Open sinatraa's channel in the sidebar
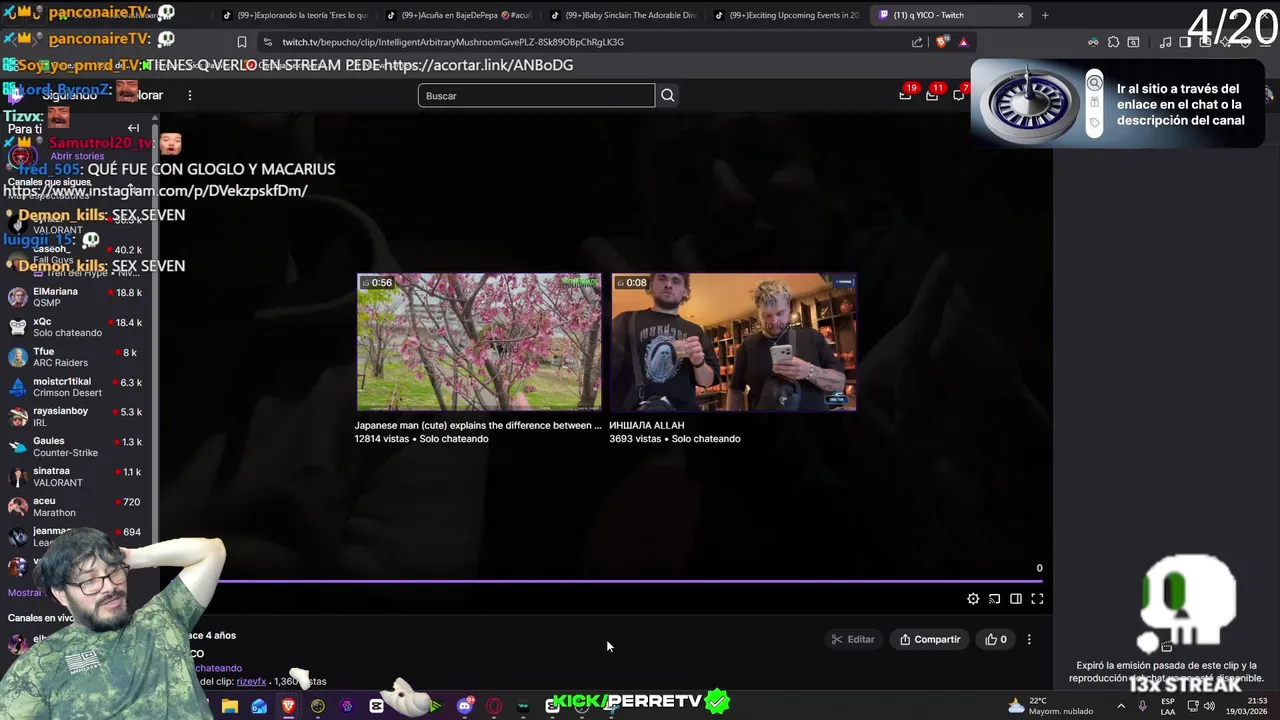This screenshot has height=720, width=1280. pyautogui.click(x=75, y=476)
